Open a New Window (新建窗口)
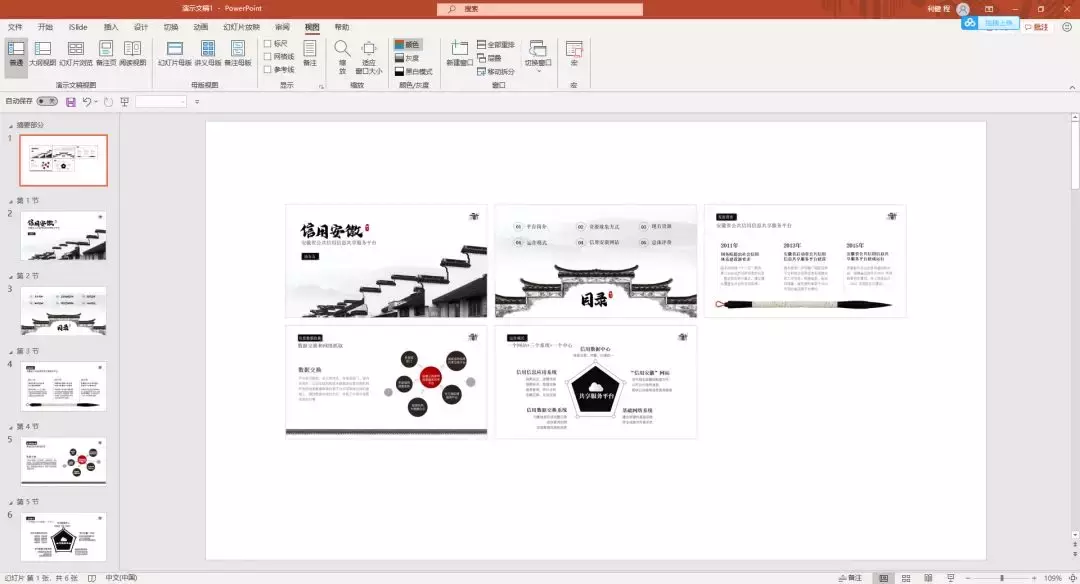 (x=459, y=54)
